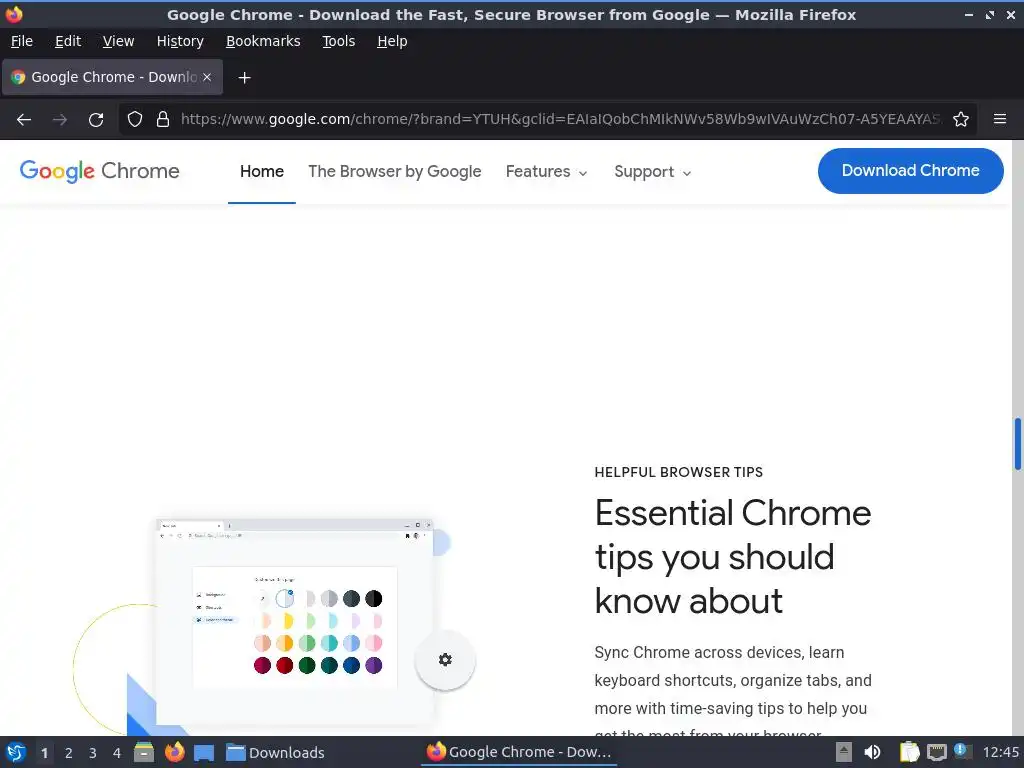Open the Lubuntu start menu icon
Viewport: 1024px width, 768px height.
point(16,752)
